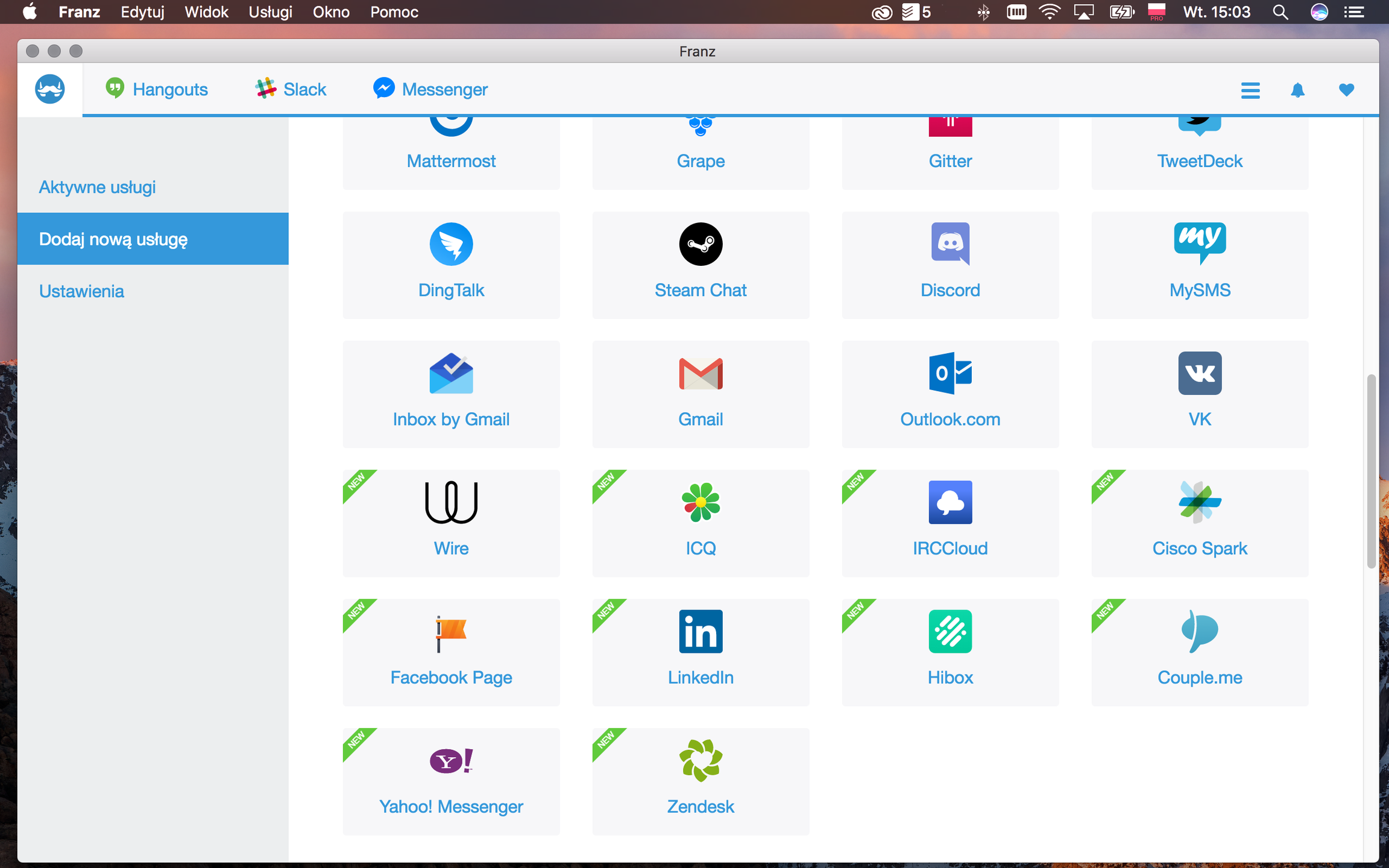Add the Hibox service icon

(950, 631)
